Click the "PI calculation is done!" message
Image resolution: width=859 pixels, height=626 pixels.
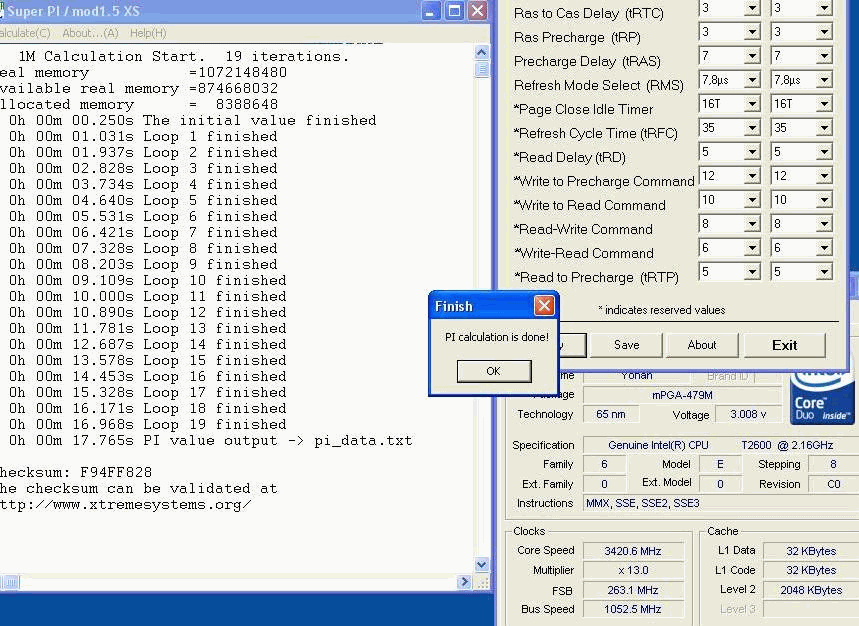497,337
